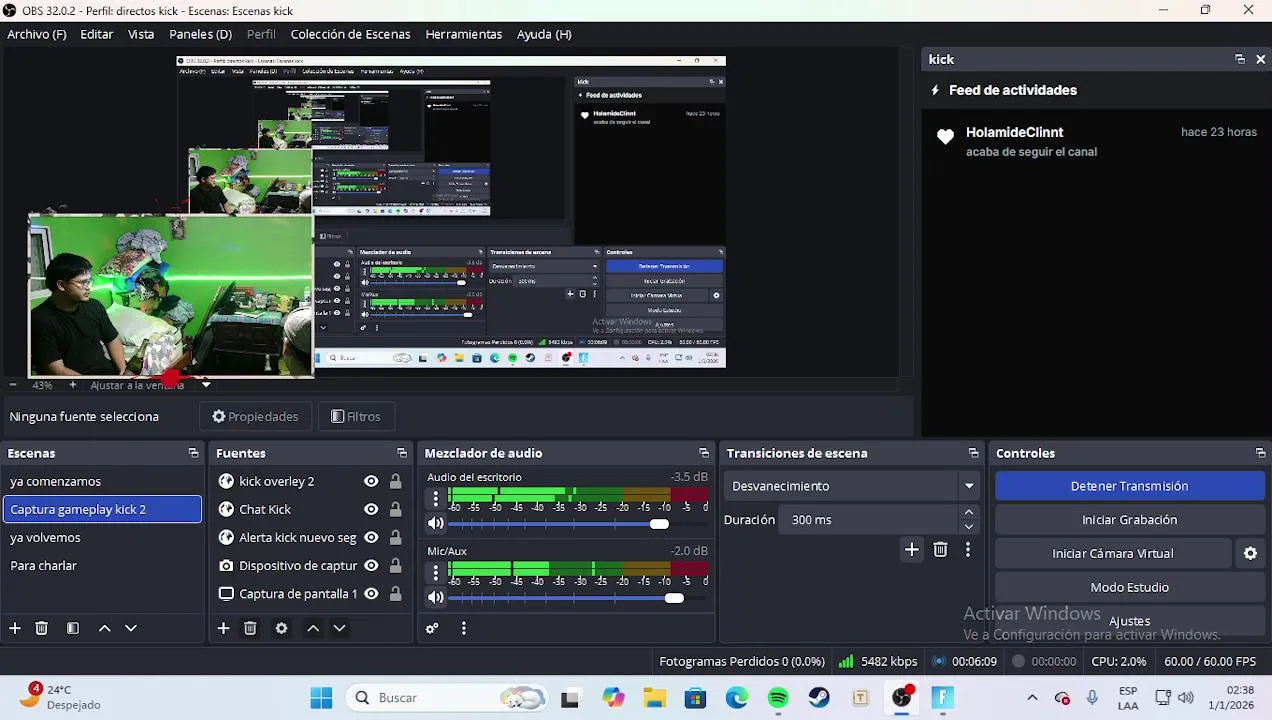Screen dimensions: 1272x720
Task: Zoom out preview with minus icon
Action: [13, 384]
